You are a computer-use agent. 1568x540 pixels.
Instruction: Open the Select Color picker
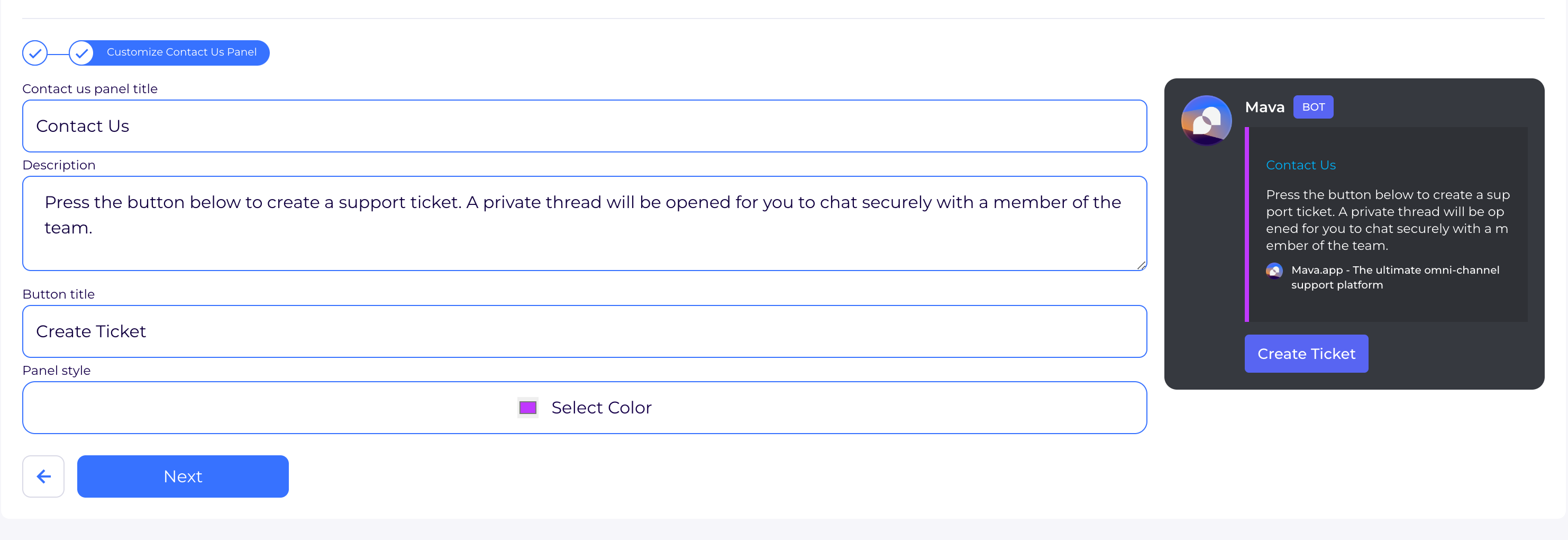click(600, 407)
